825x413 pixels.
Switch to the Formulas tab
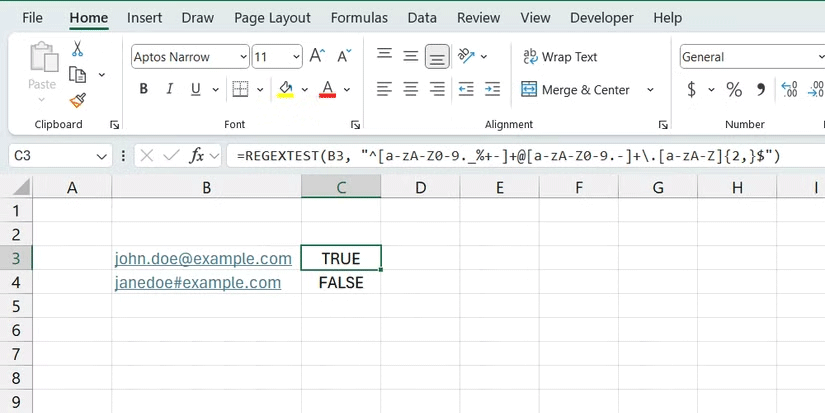[359, 18]
